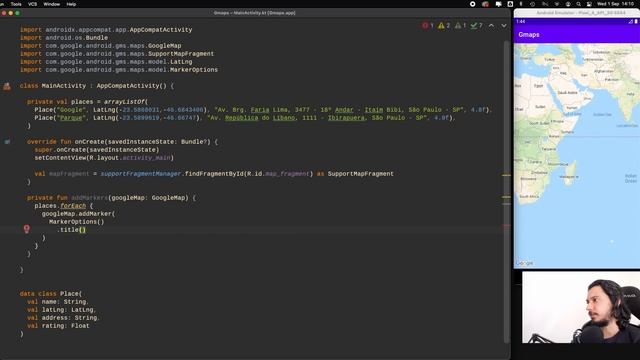The height and width of the screenshot is (360, 640).
Task: Click the 'val name: String' line
Action: [x=58, y=302]
